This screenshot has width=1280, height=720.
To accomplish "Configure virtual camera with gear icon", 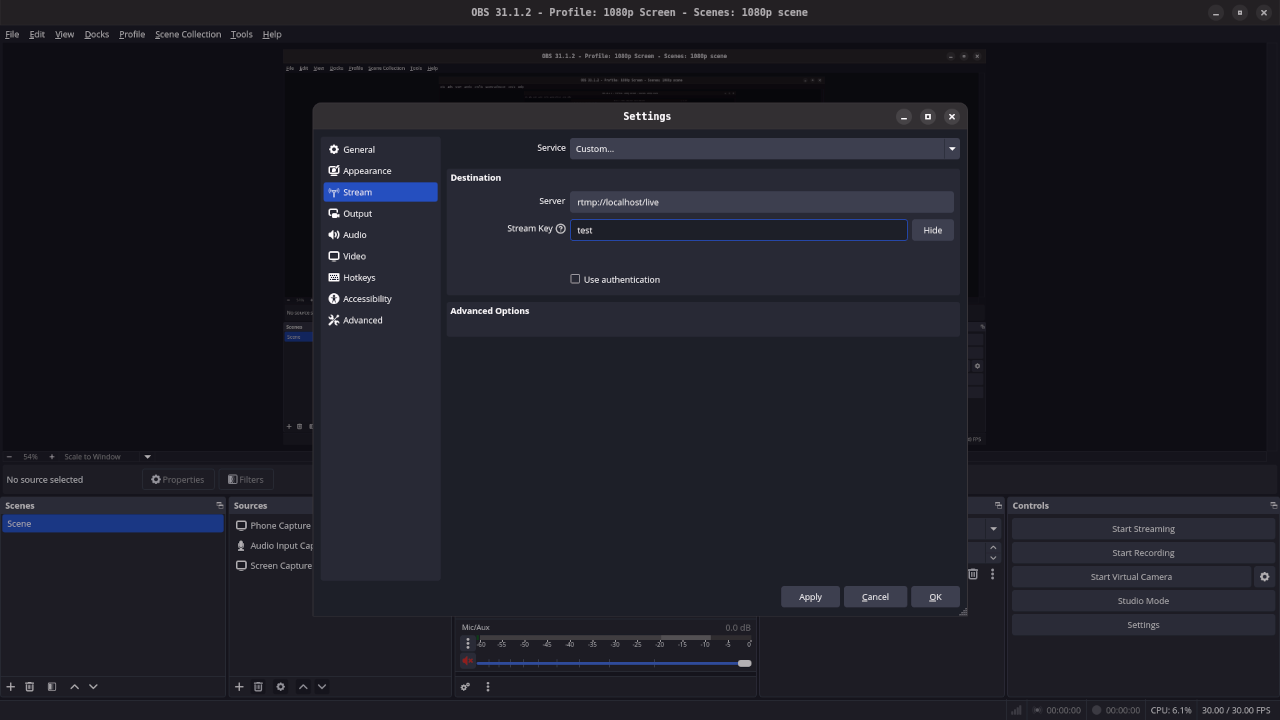I will coord(1264,577).
